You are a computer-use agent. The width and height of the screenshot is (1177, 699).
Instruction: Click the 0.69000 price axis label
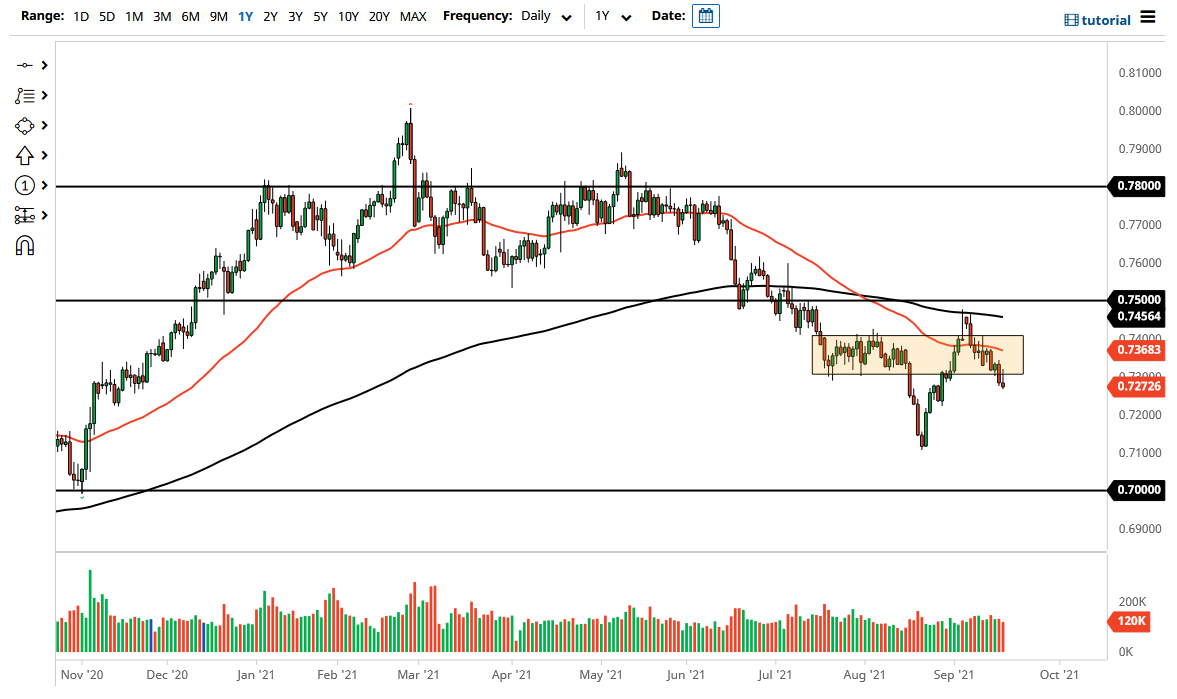(1139, 529)
